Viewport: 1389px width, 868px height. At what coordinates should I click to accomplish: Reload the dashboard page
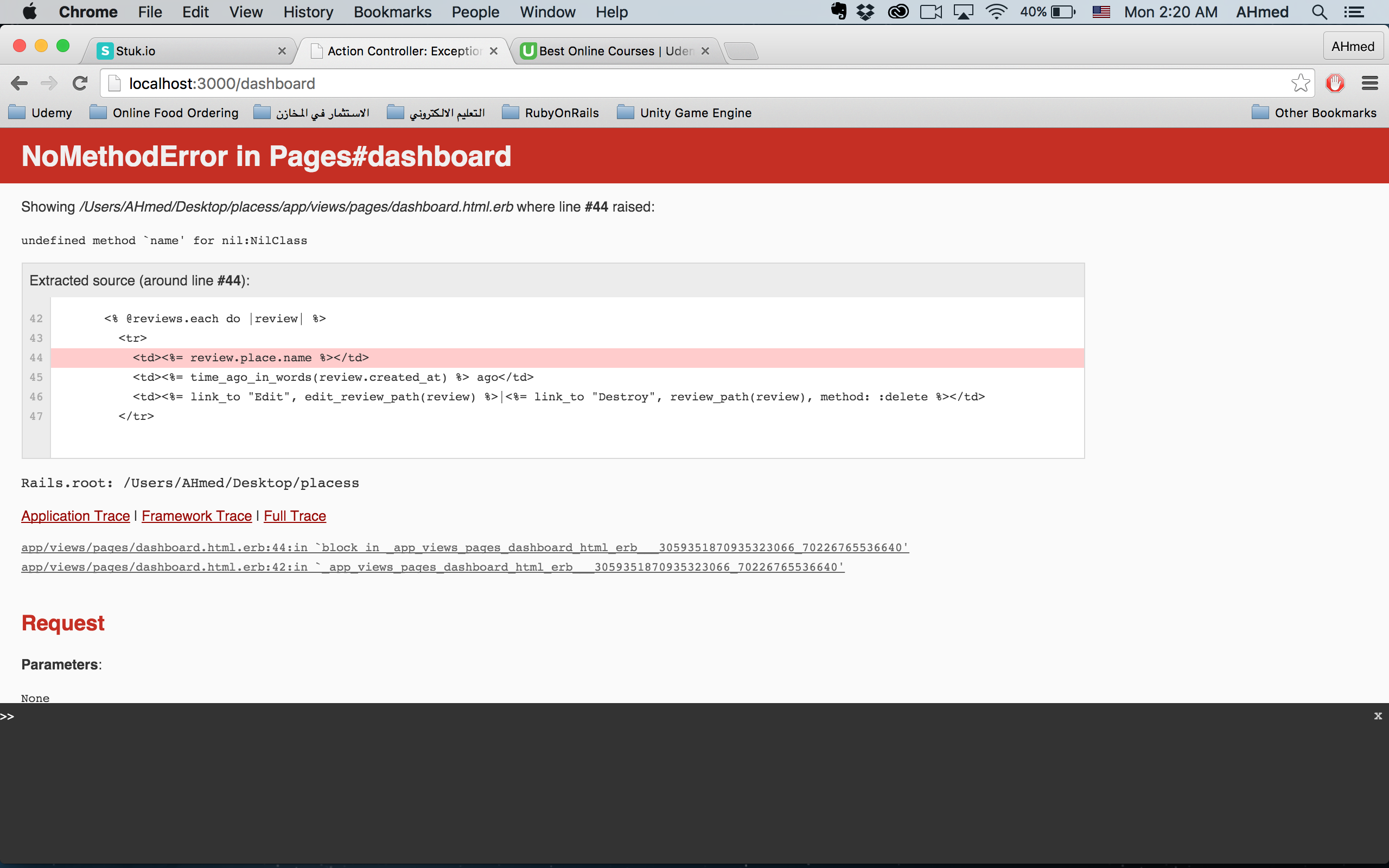click(x=80, y=84)
